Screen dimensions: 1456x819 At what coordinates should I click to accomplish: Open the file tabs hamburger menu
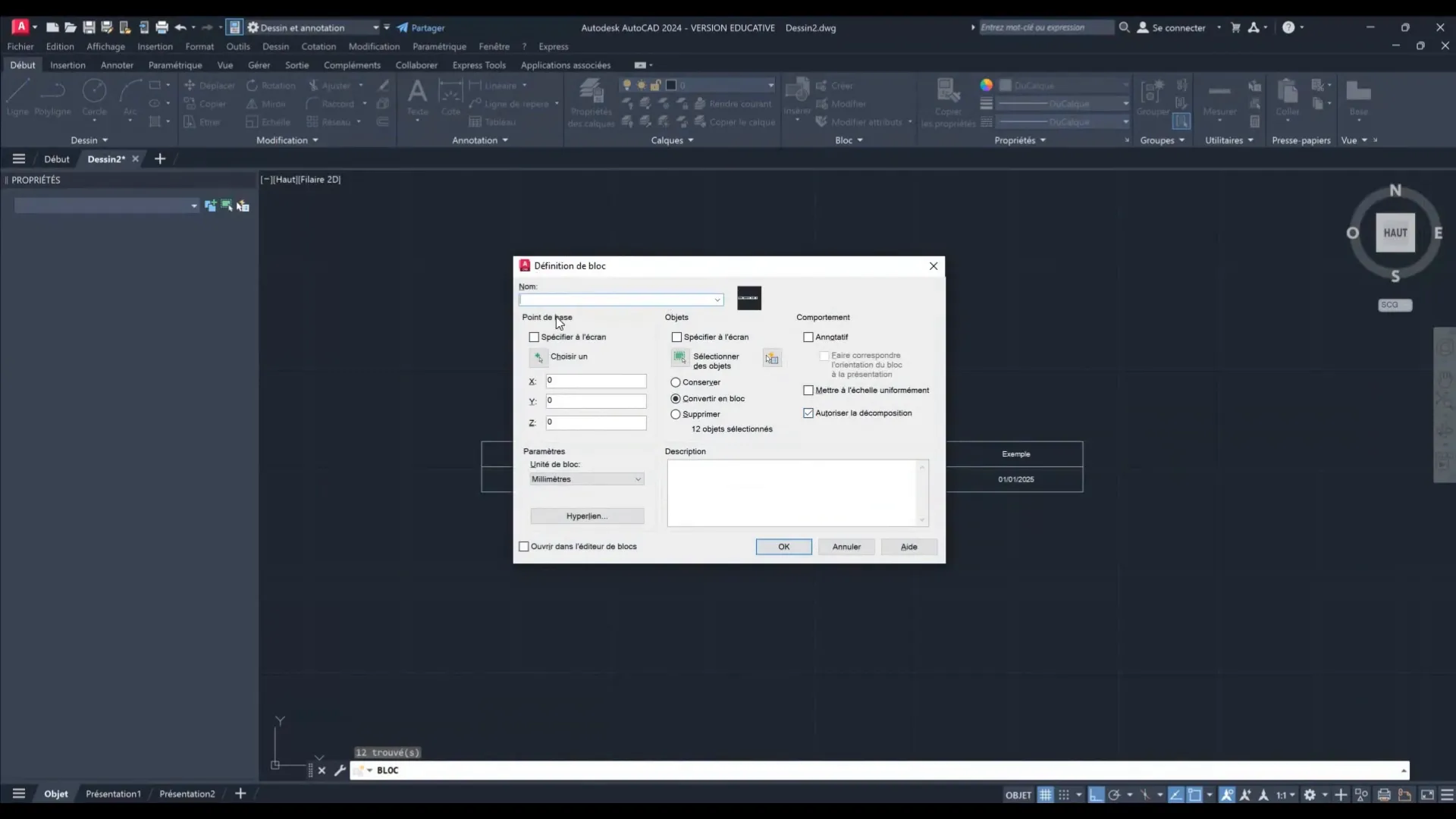(19, 158)
